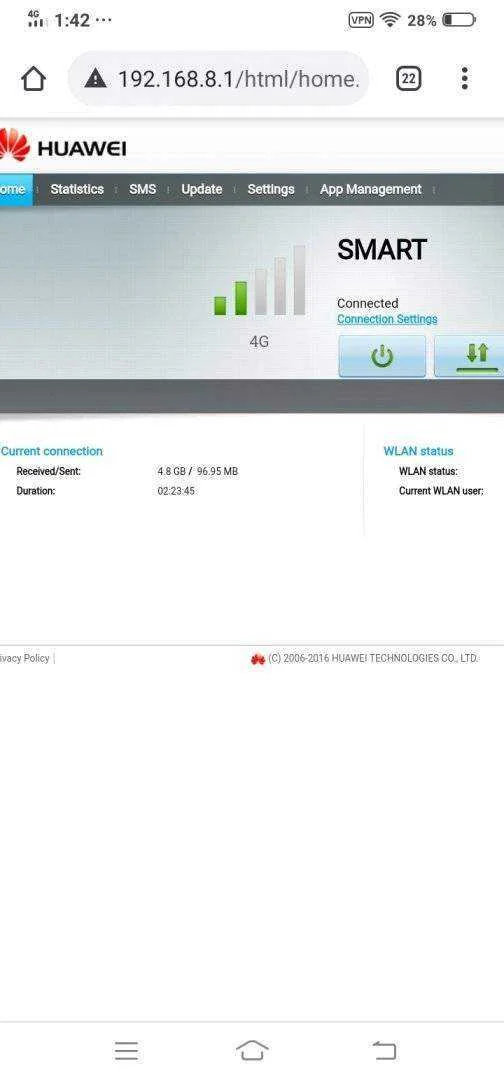
Task: Tap the 1:42 clock in status bar
Action: [72, 20]
